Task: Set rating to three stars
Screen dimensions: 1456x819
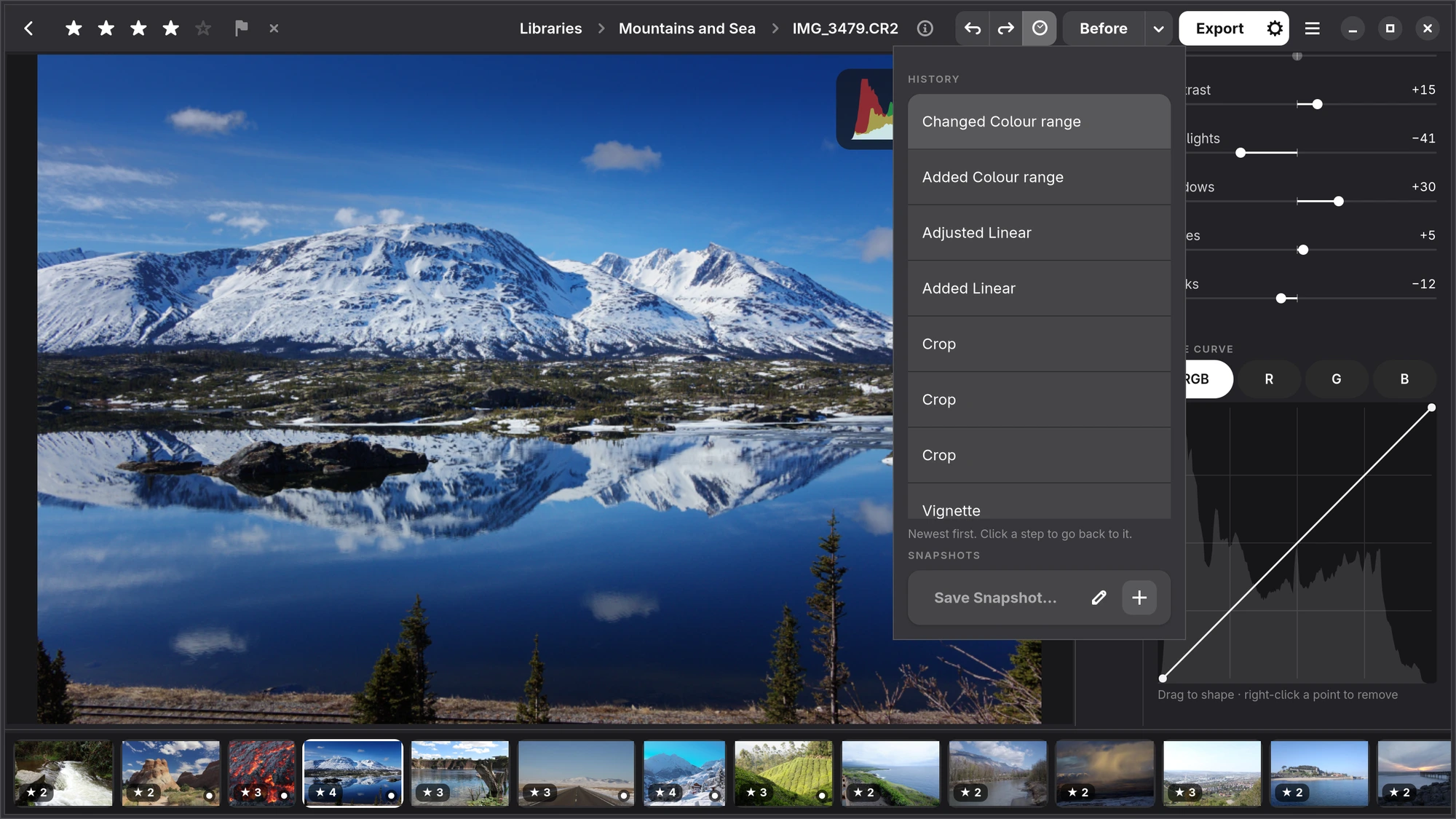Action: (138, 28)
